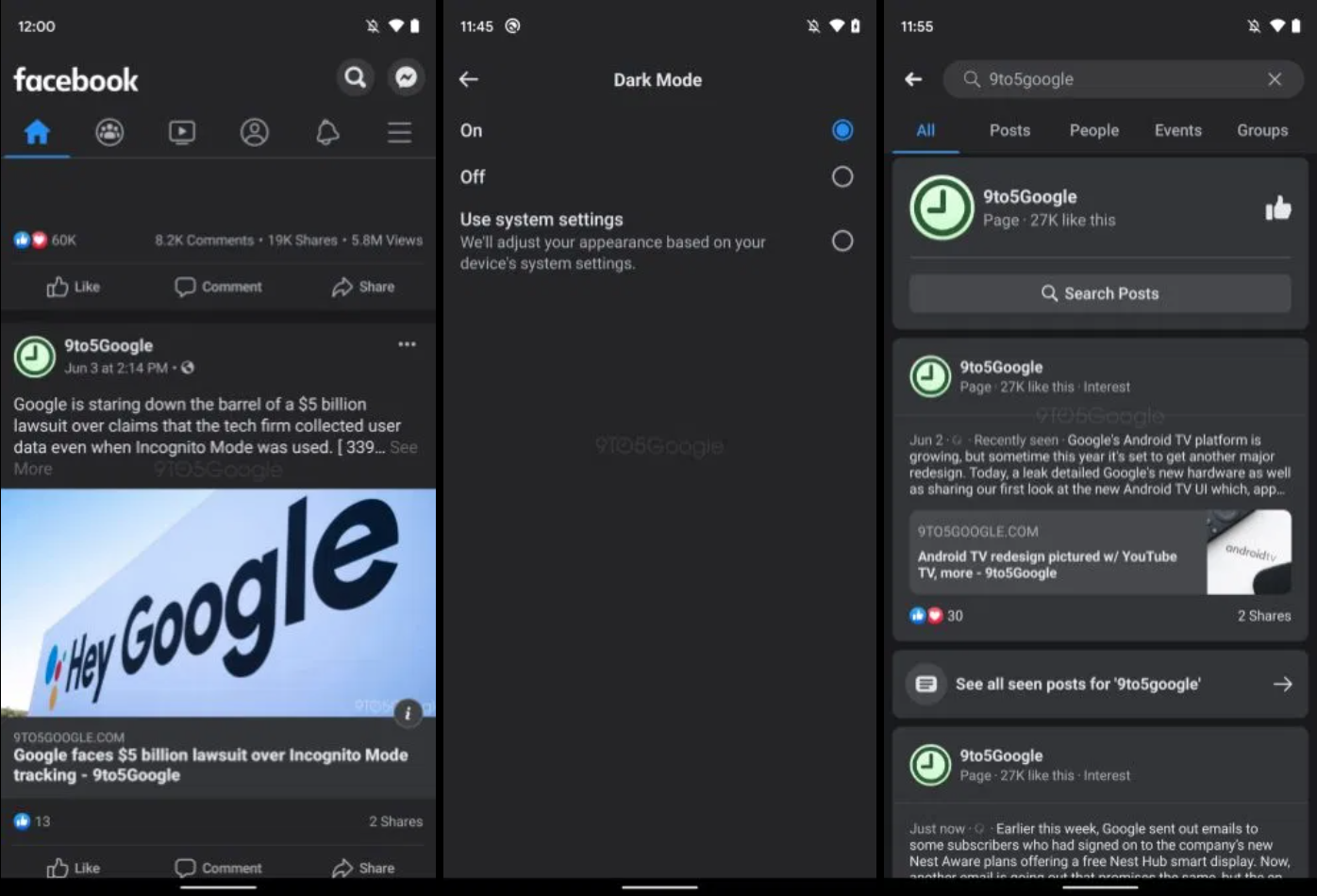Like the top post with 60K reactions
Viewport: 1317px width, 896px height.
(x=74, y=287)
